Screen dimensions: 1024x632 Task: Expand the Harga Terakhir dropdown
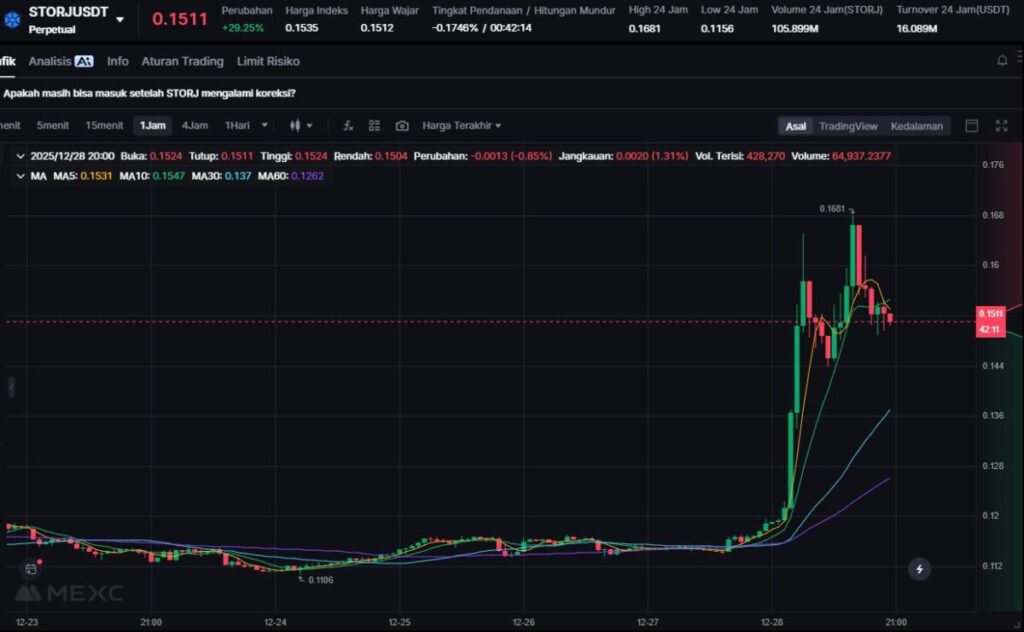coord(461,126)
